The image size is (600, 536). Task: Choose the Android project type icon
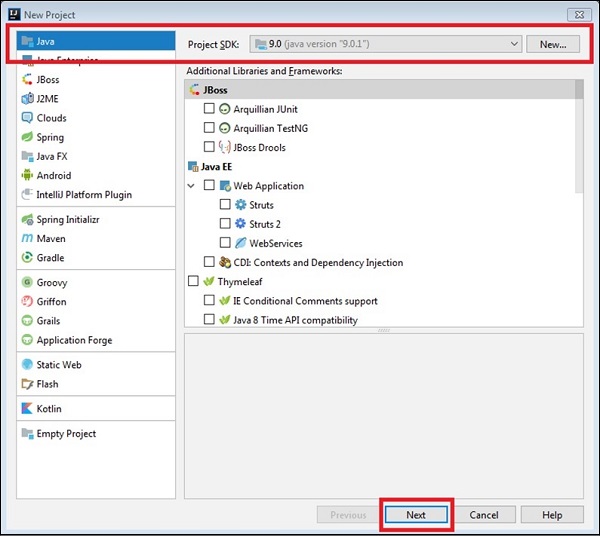tap(27, 176)
